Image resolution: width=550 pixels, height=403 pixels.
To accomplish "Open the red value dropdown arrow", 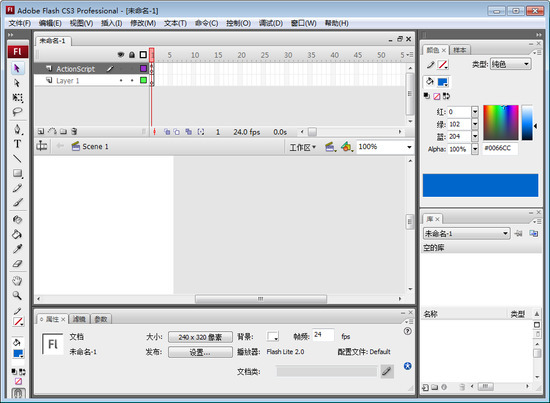I will pyautogui.click(x=475, y=112).
